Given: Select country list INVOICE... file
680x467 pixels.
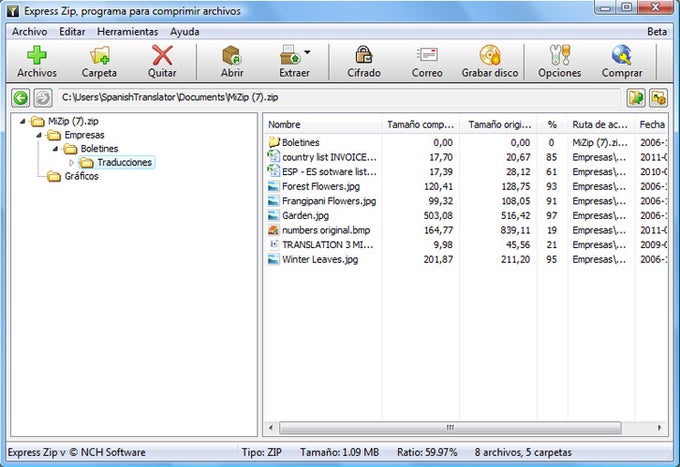Looking at the screenshot, I should tap(466, 157).
